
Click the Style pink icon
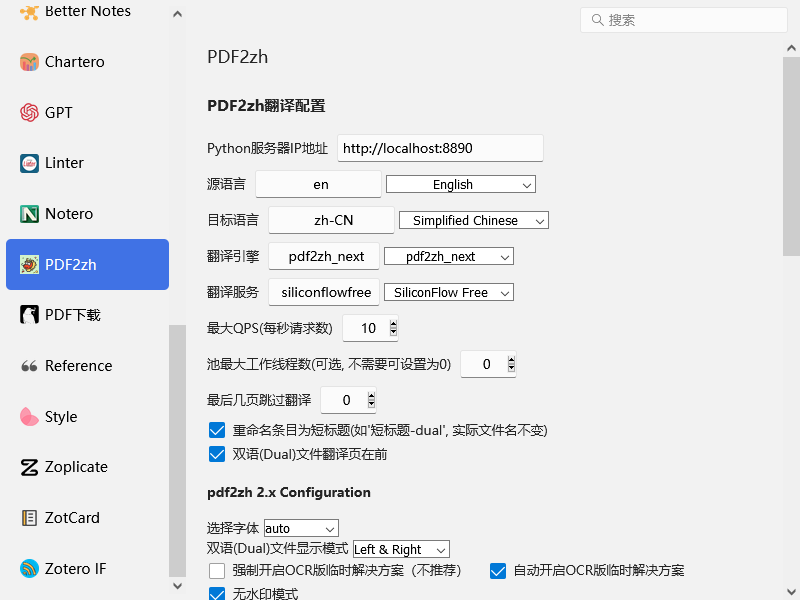(x=29, y=416)
